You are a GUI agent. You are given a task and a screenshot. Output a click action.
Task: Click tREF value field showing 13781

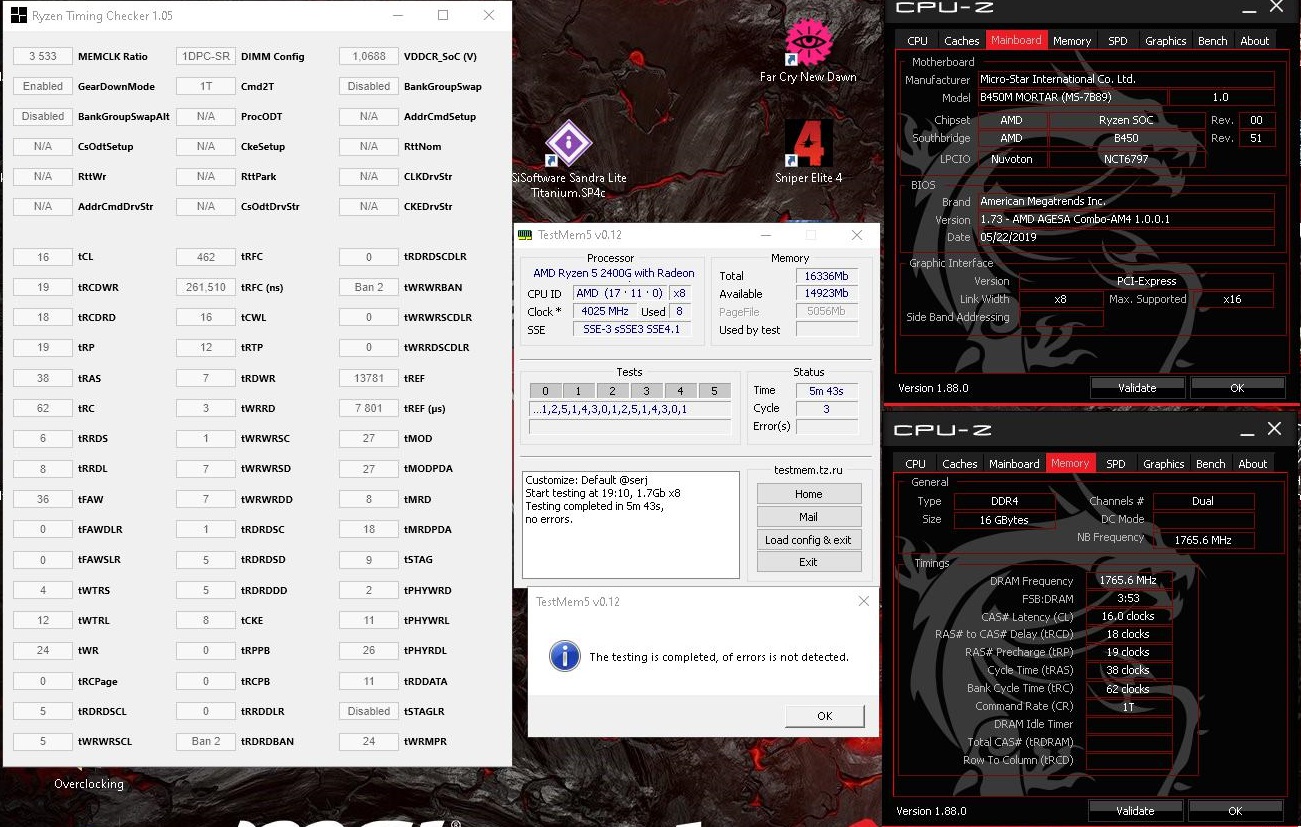pos(368,378)
